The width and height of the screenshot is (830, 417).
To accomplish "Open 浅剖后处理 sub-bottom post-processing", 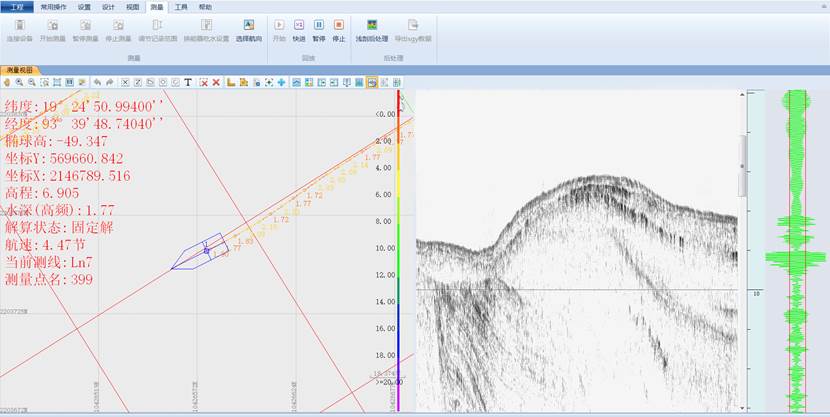I will (x=372, y=27).
